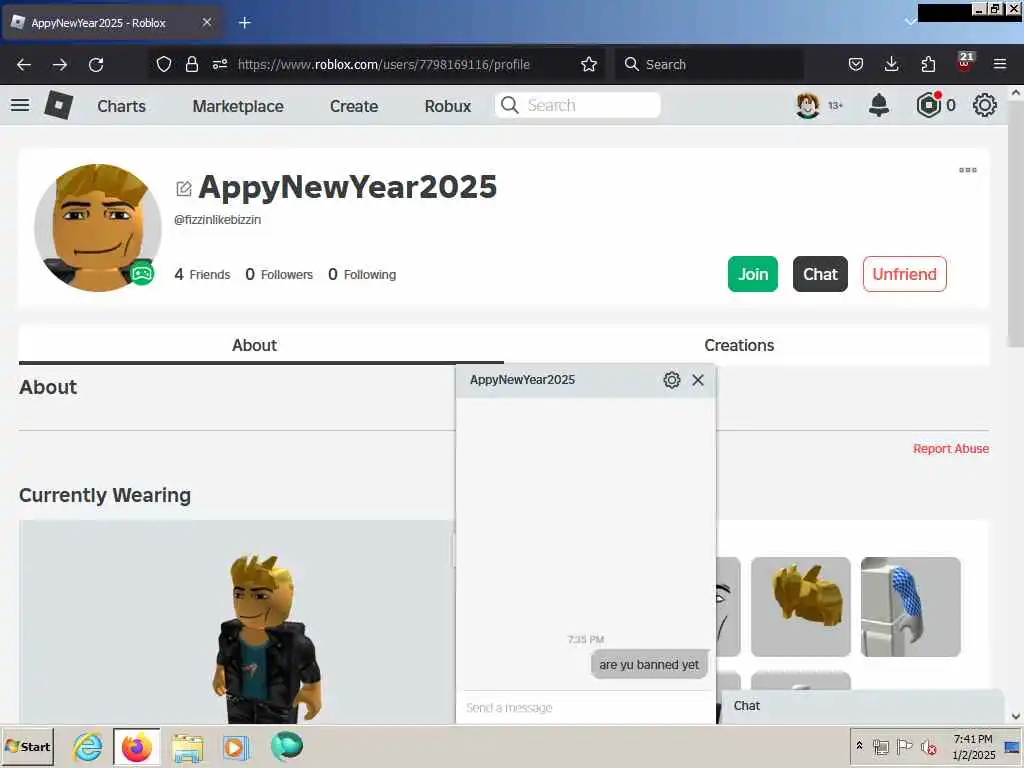View the 4 Friends list
The width and height of the screenshot is (1024, 768).
(202, 274)
